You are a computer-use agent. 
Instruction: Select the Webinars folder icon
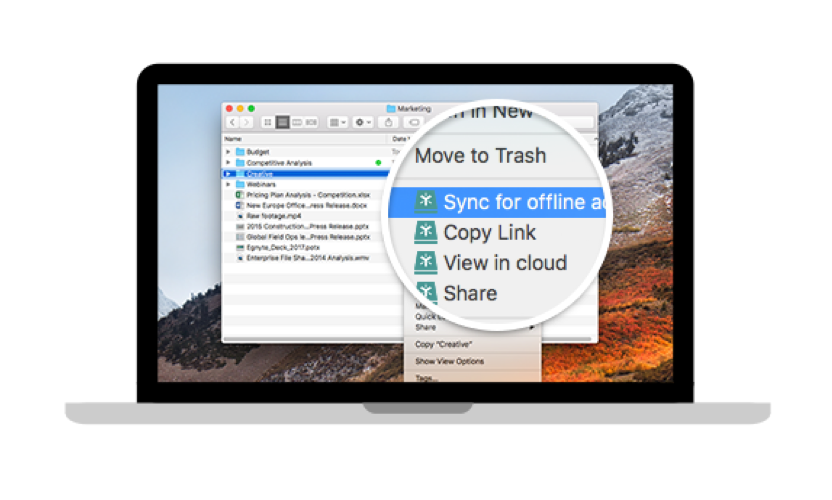tap(240, 185)
